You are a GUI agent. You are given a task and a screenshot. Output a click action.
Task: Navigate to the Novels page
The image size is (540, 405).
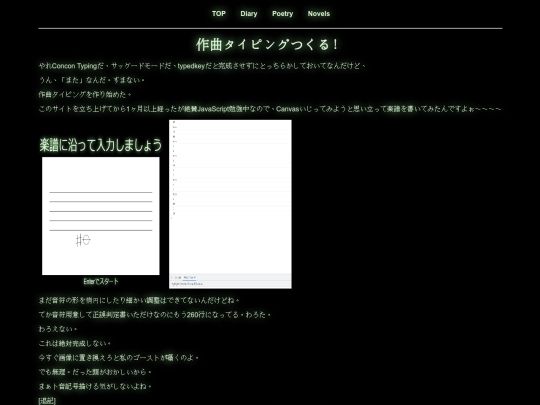point(319,14)
